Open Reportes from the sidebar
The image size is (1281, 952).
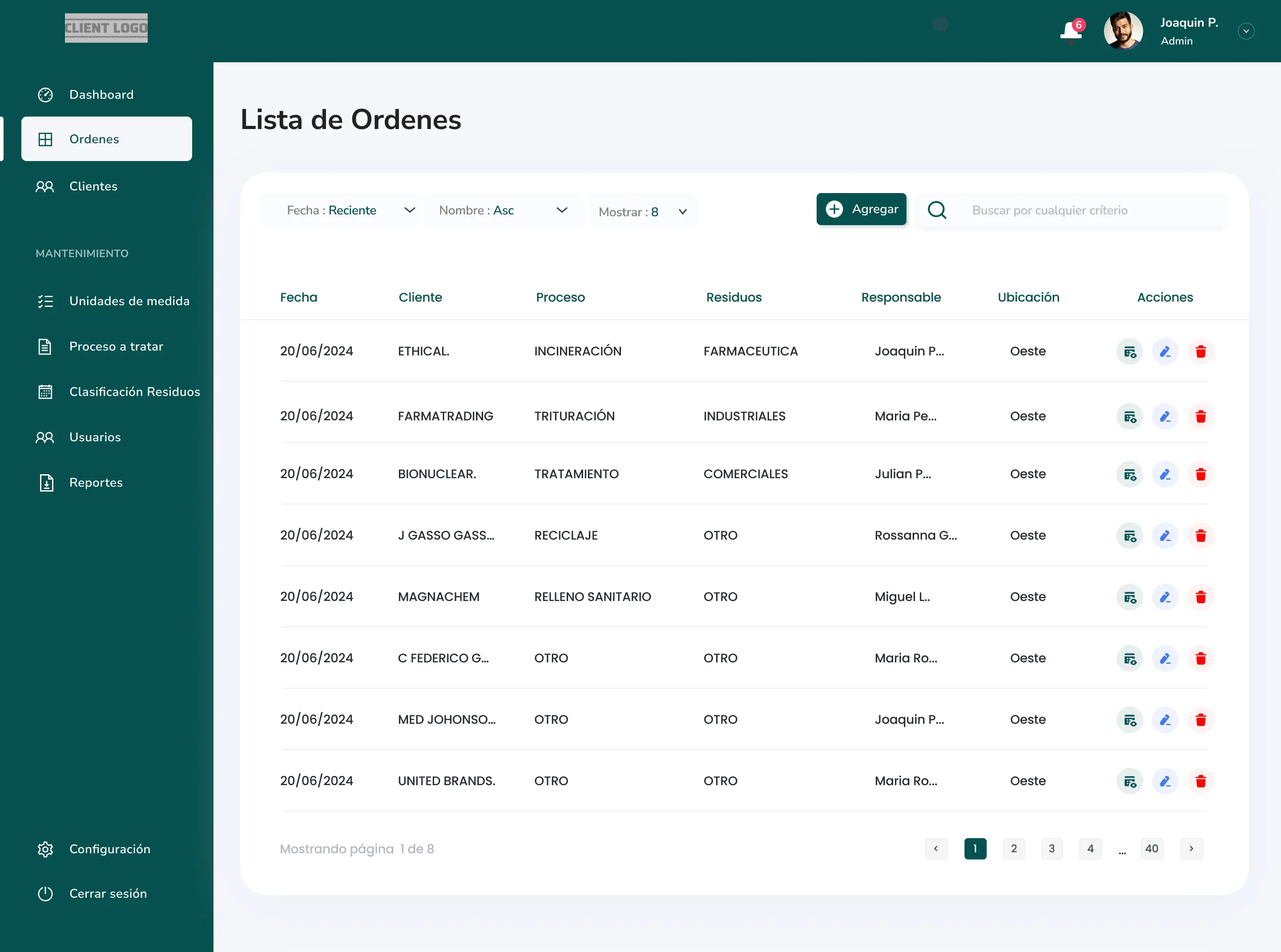click(96, 482)
